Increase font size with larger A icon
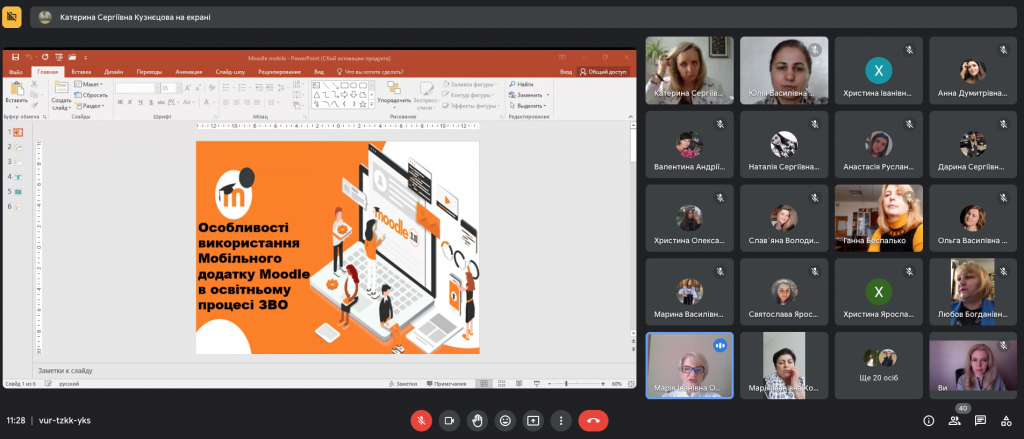 click(185, 88)
